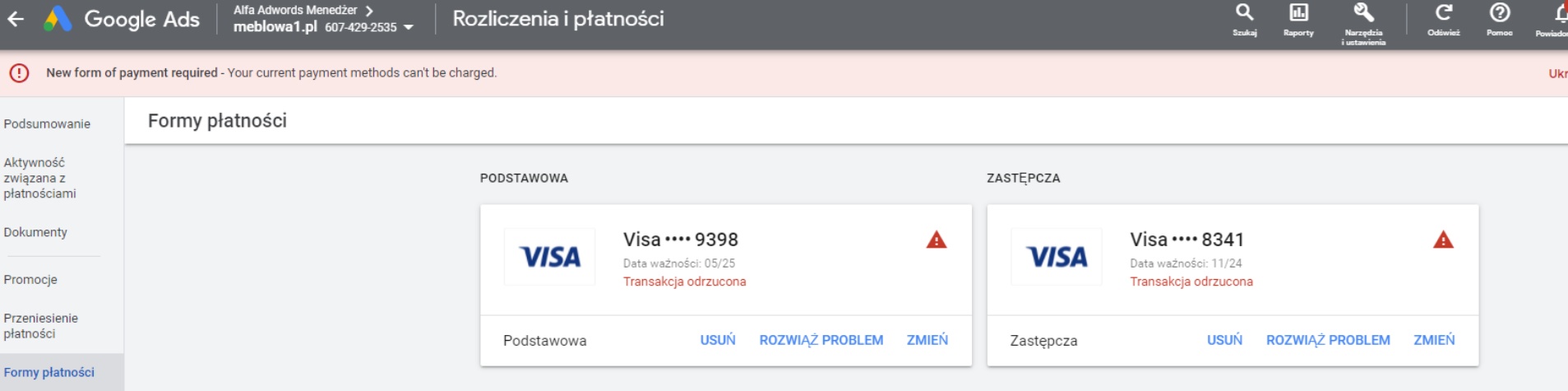Click warning triangle on Visa 8341
The image size is (1568, 391).
coord(1443,240)
